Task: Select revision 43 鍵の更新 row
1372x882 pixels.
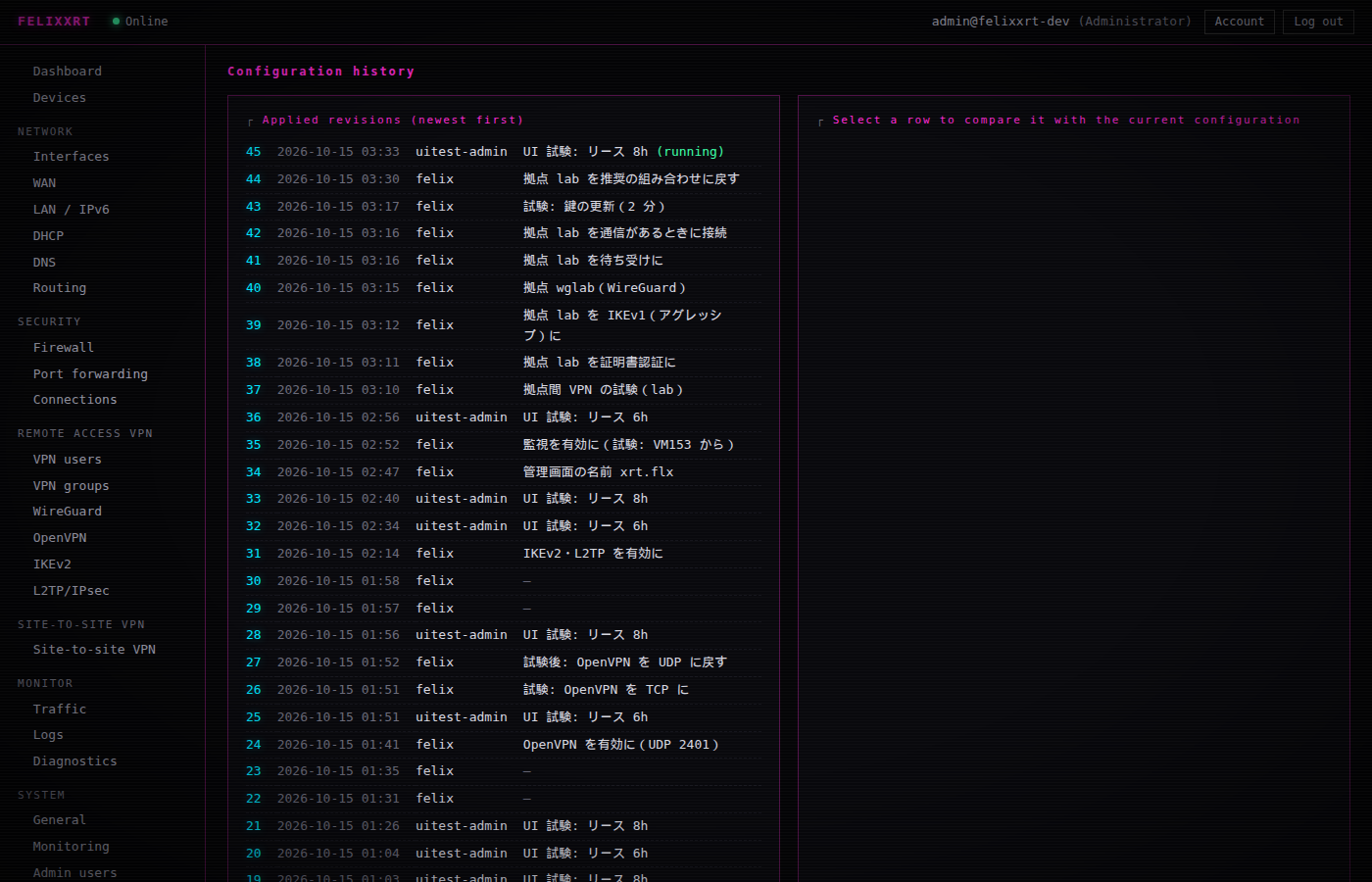Action: pyautogui.click(x=503, y=207)
